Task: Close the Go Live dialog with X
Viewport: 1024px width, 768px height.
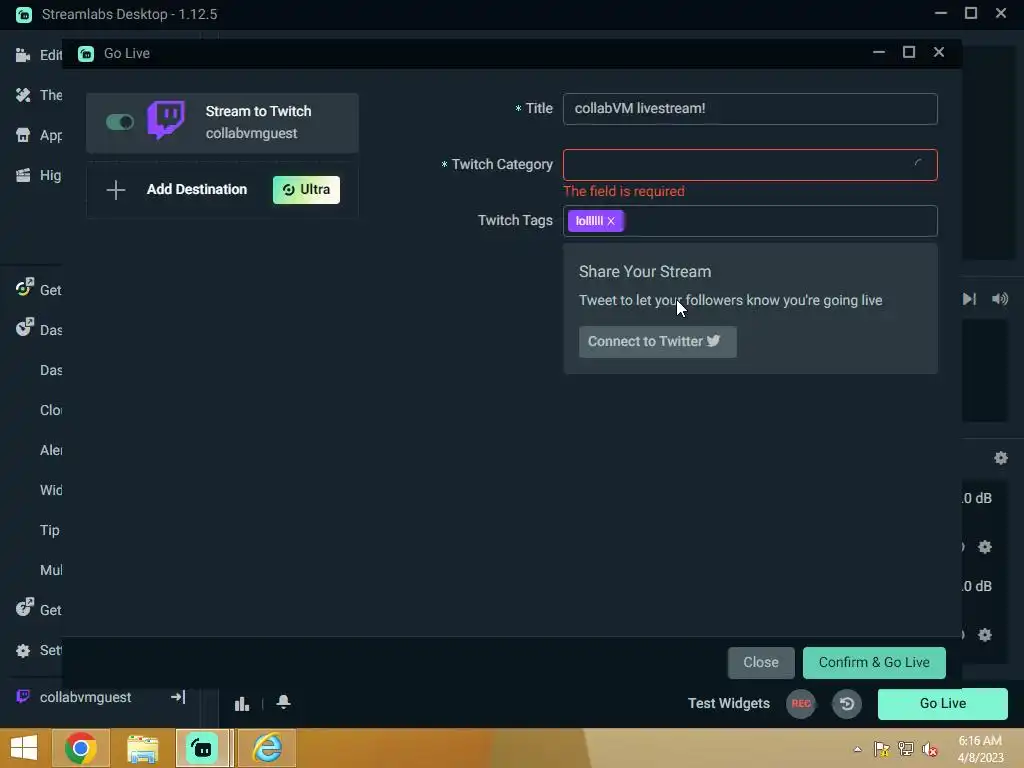Action: click(938, 52)
